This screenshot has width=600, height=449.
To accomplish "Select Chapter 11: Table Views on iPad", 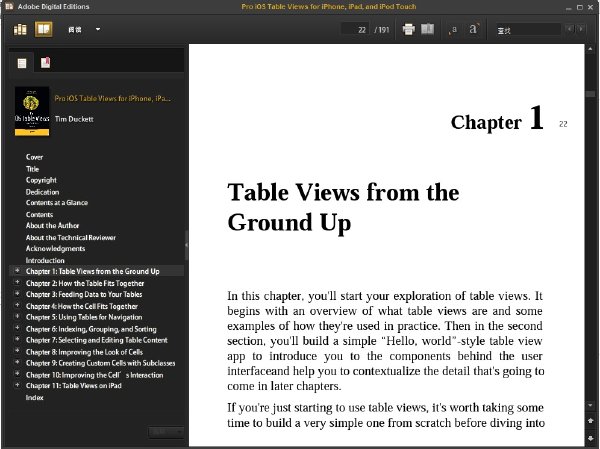I will coord(74,385).
